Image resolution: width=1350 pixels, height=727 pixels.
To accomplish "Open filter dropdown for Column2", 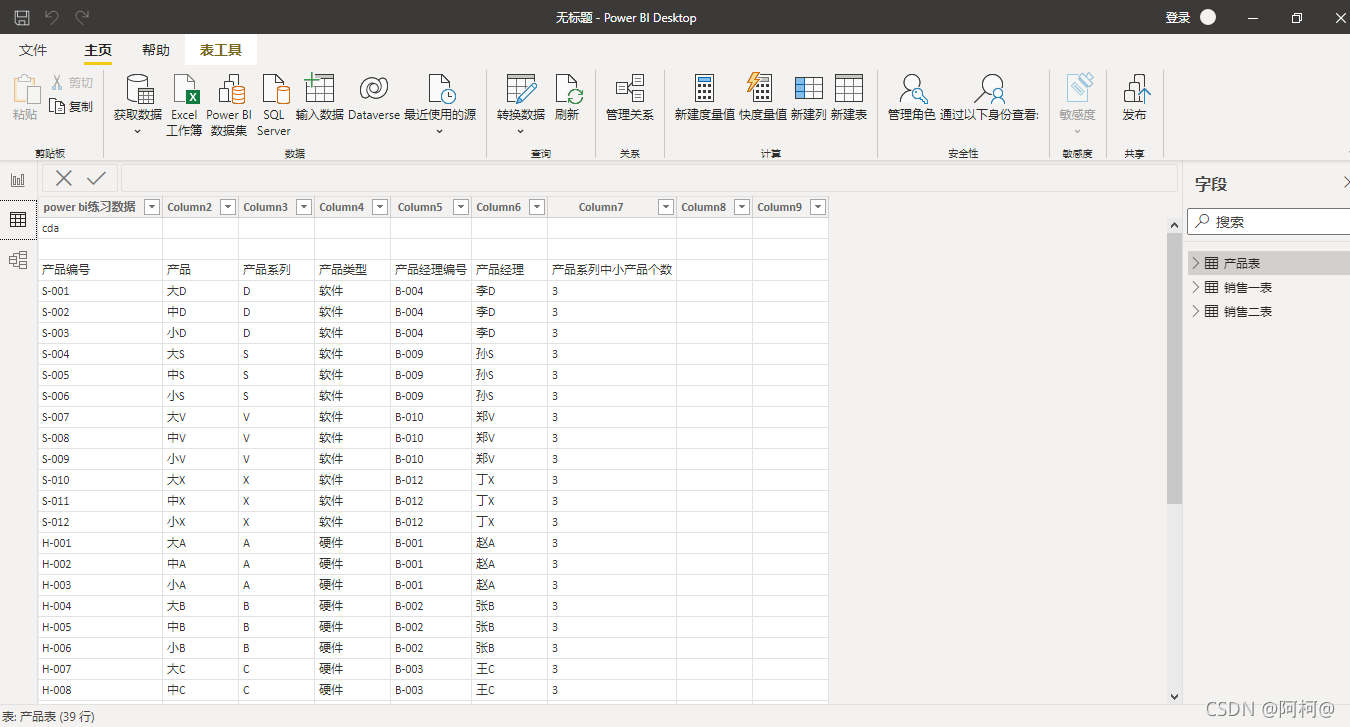I will [x=228, y=207].
